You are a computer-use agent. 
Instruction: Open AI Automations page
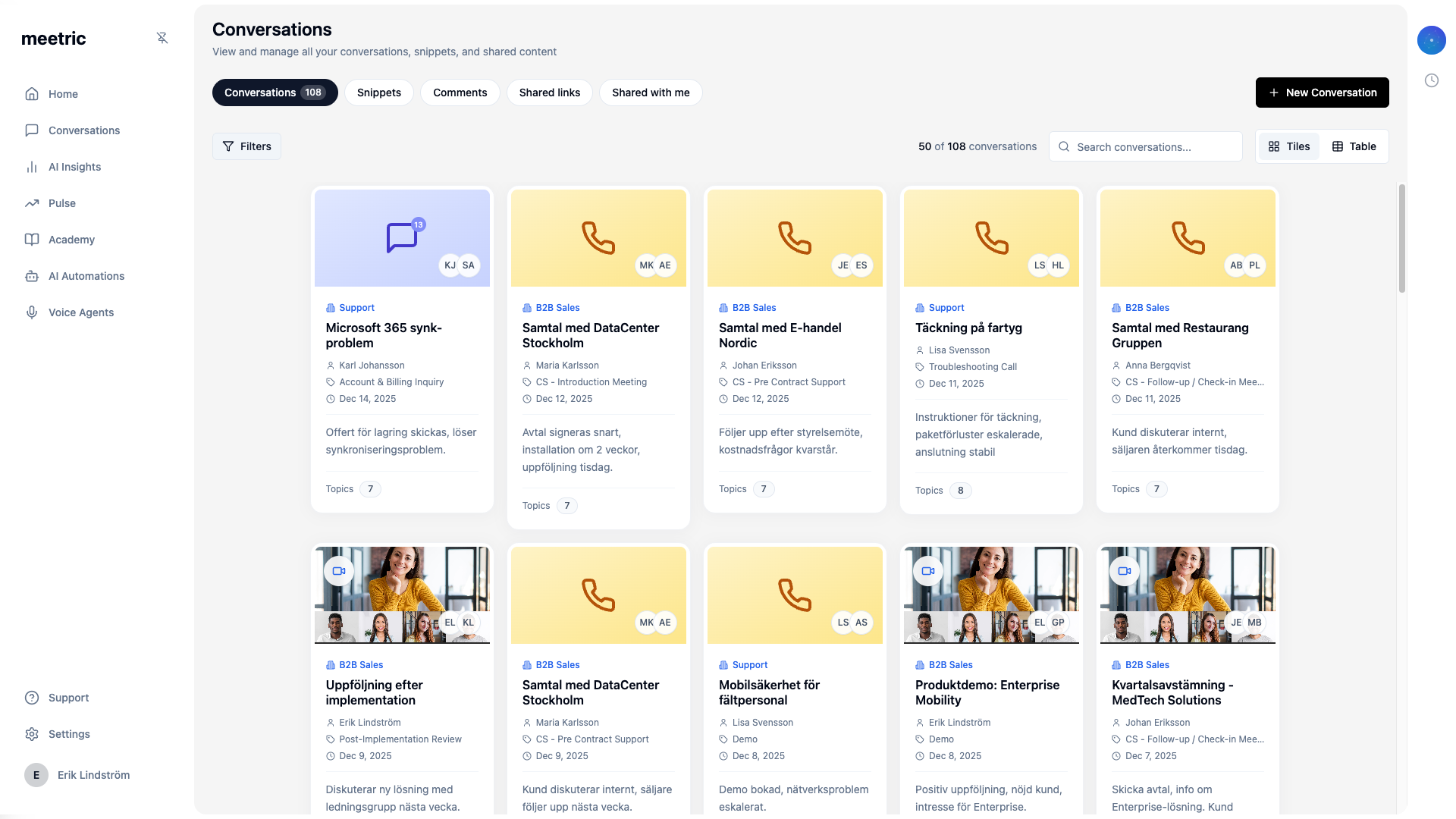[86, 276]
